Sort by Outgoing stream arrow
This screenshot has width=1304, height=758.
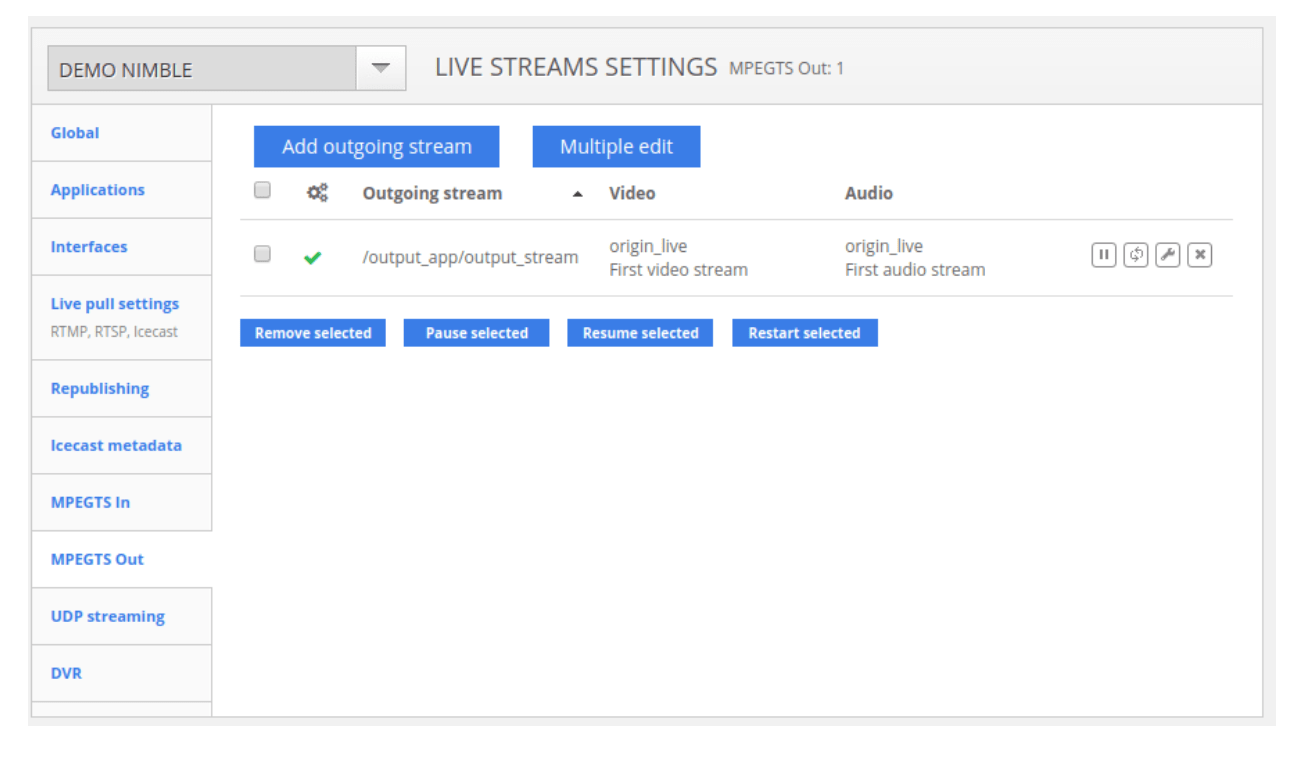(x=577, y=195)
